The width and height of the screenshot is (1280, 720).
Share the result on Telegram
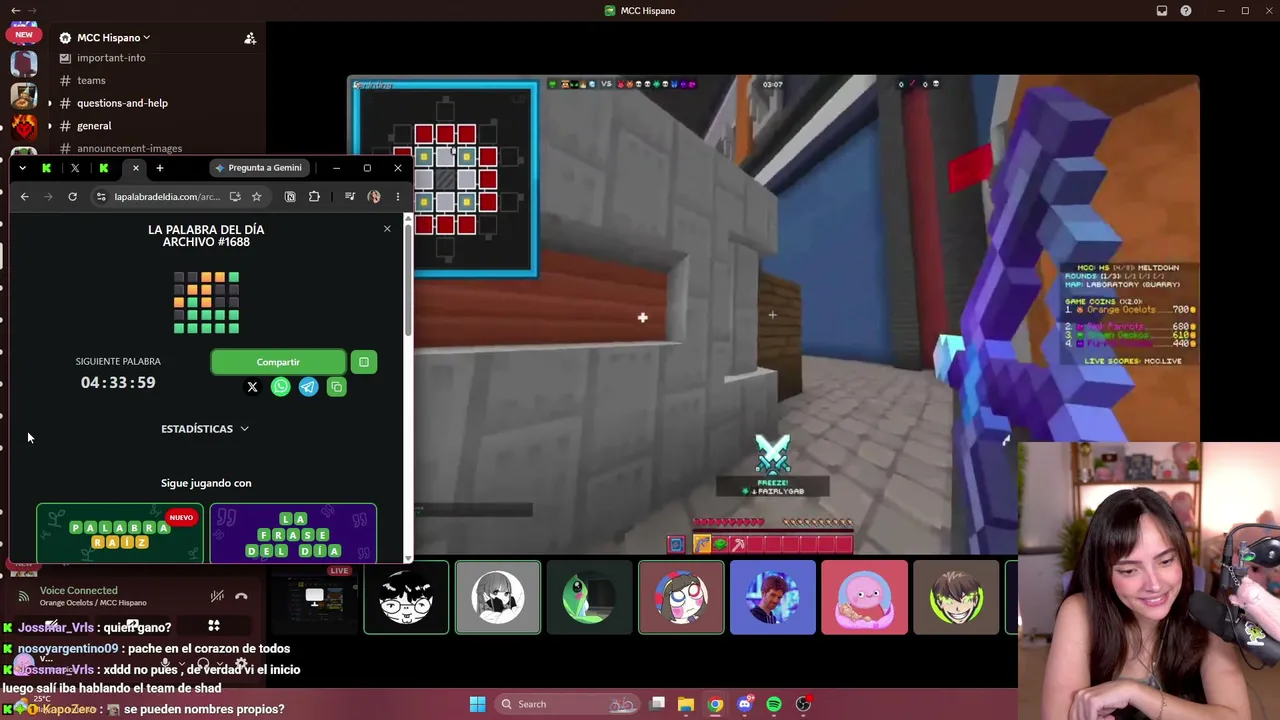click(308, 387)
